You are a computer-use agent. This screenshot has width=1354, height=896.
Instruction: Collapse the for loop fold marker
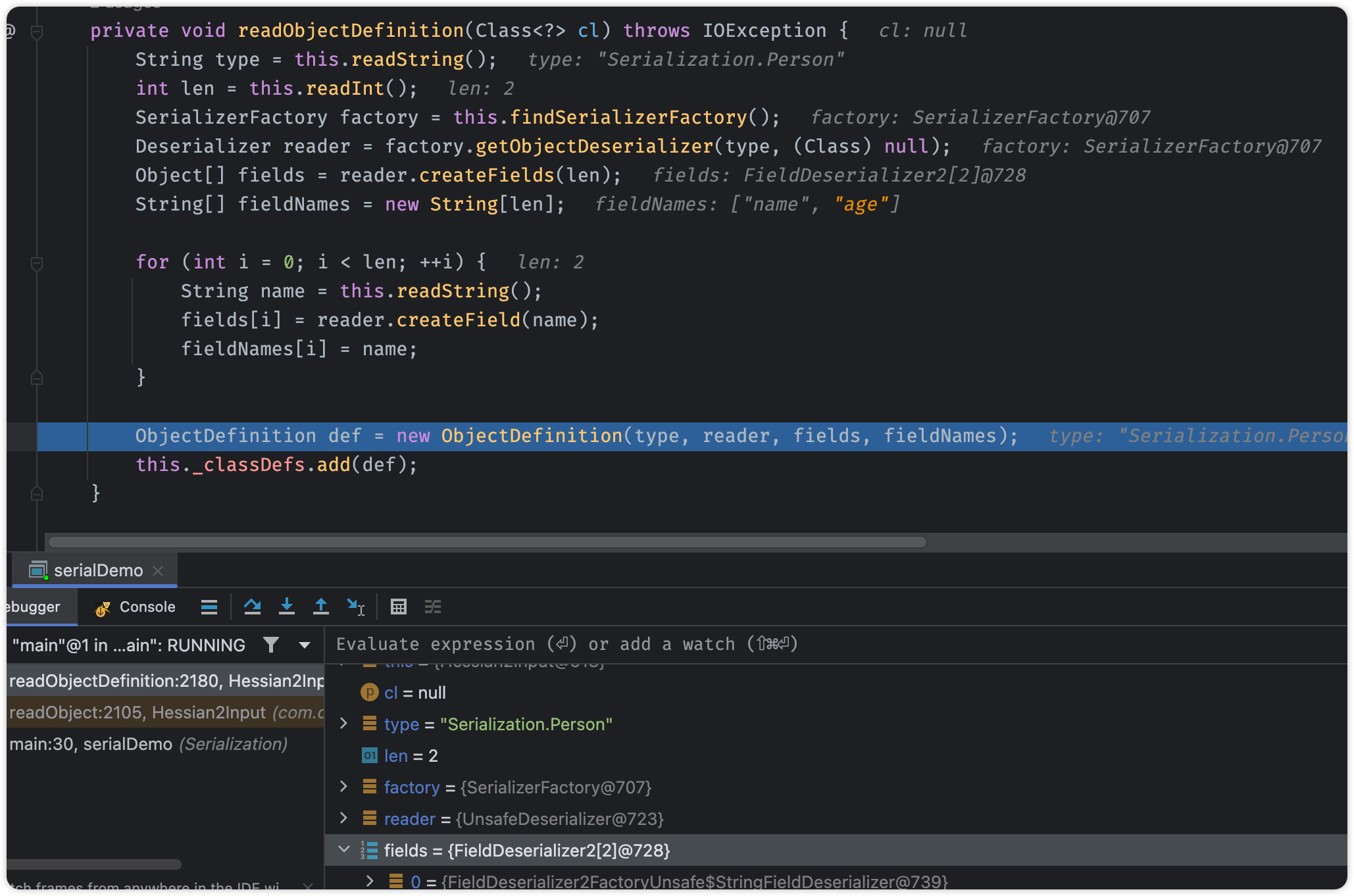pos(37,263)
